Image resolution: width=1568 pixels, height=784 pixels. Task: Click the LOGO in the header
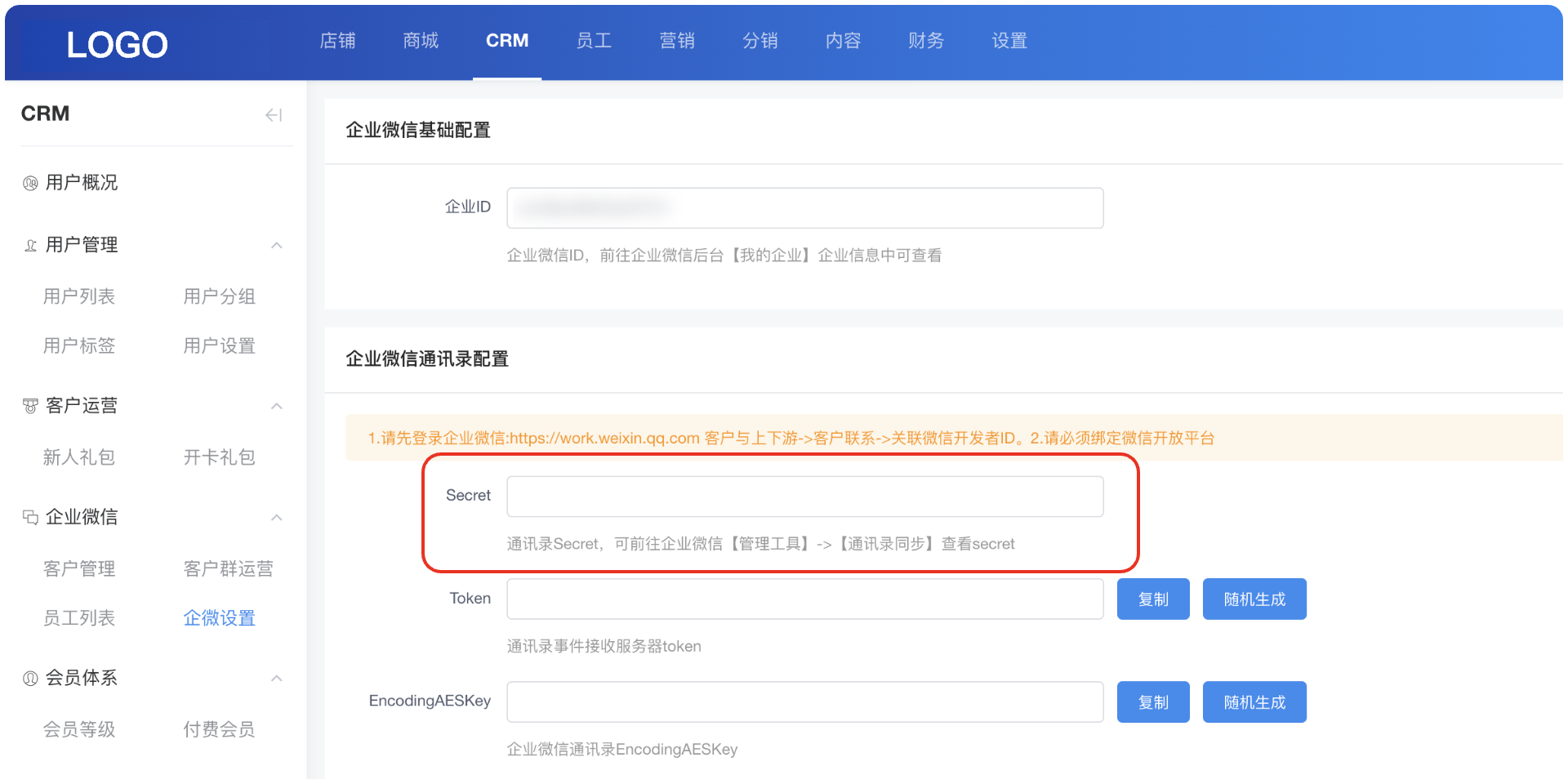coord(117,44)
